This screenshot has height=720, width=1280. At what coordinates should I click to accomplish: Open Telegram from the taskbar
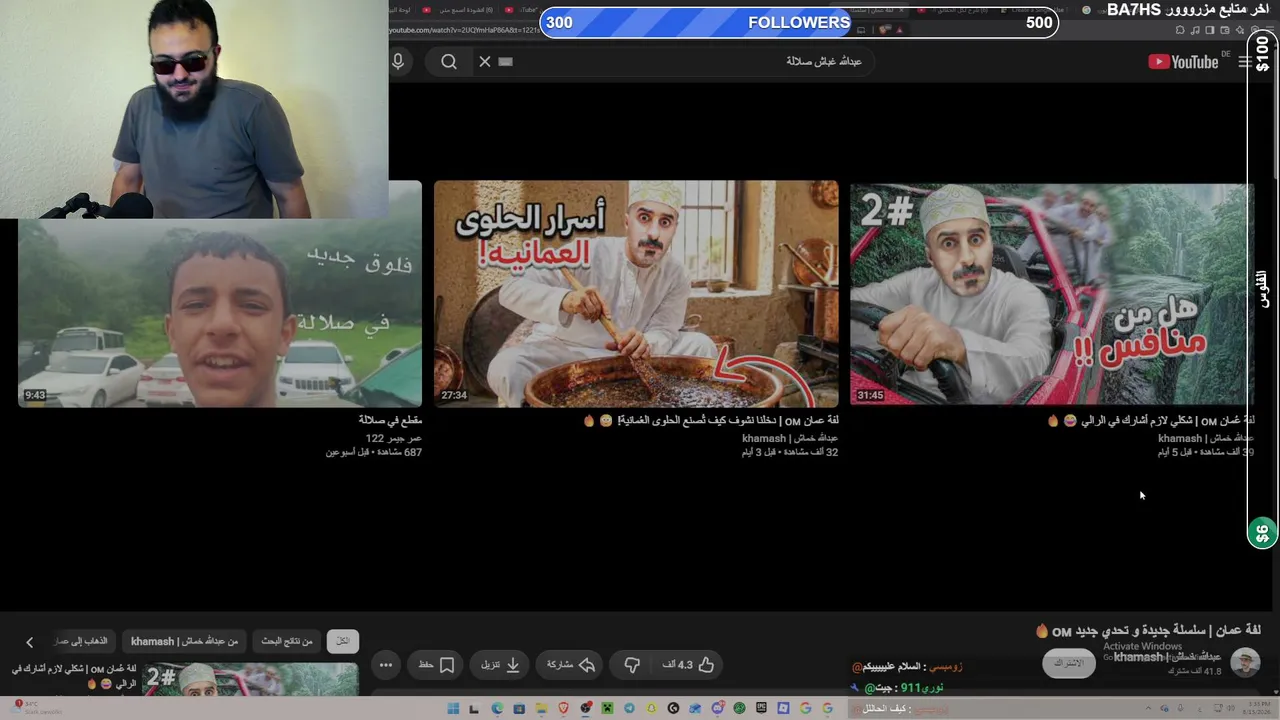[x=629, y=709]
